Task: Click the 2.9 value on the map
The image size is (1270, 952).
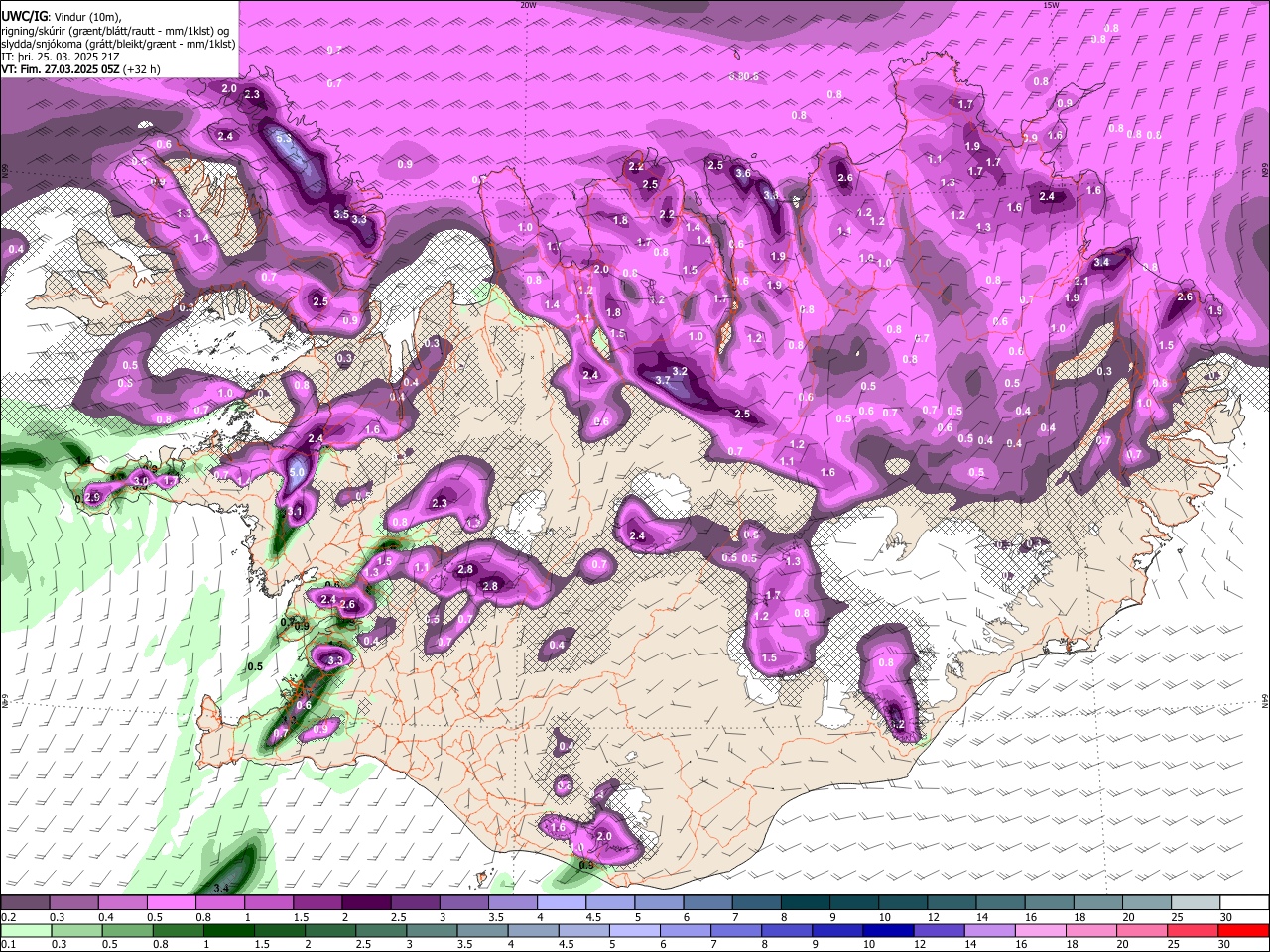Action: pyautogui.click(x=94, y=497)
